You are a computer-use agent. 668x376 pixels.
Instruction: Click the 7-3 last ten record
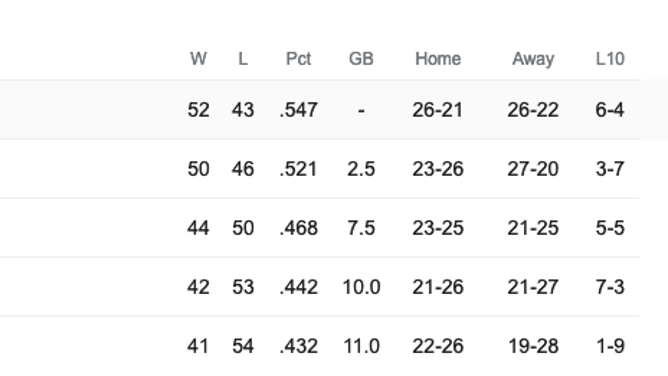(x=610, y=287)
